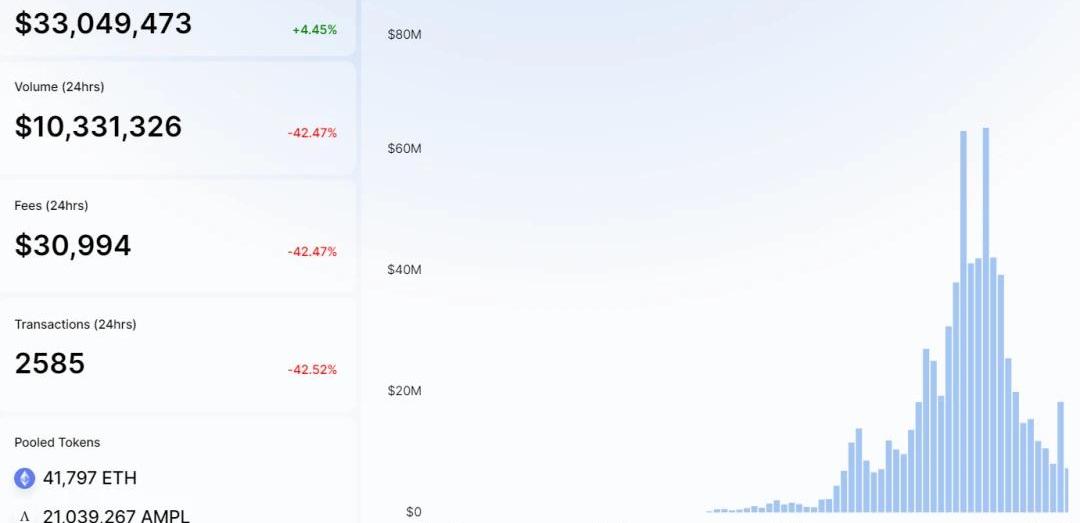Image resolution: width=1080 pixels, height=523 pixels.
Task: Select the 21,039,267 AMPL pooled amount
Action: 116,516
